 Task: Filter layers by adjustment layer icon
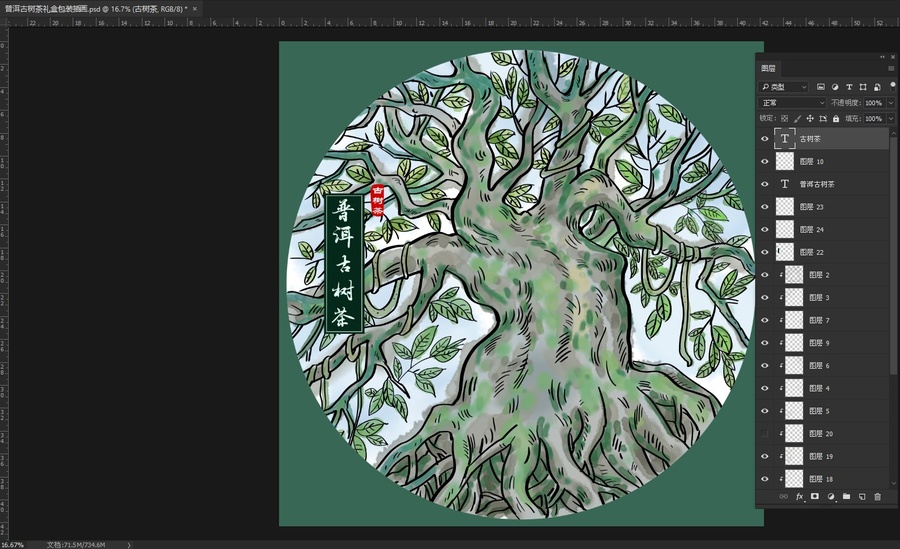pyautogui.click(x=835, y=87)
